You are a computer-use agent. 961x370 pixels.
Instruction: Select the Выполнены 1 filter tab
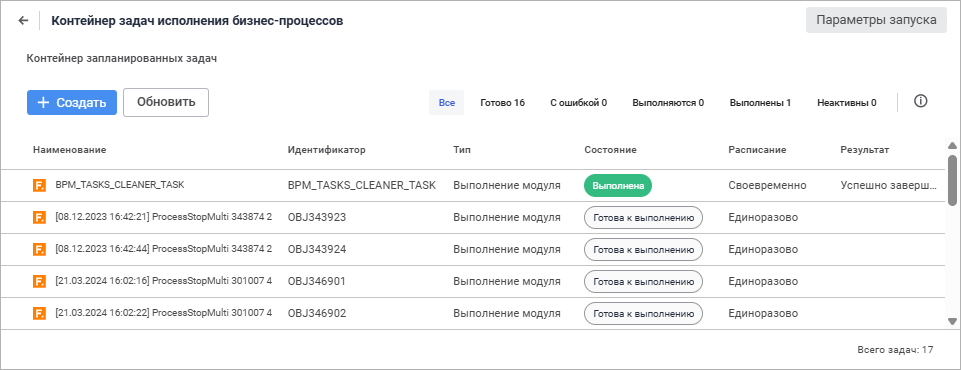(760, 102)
